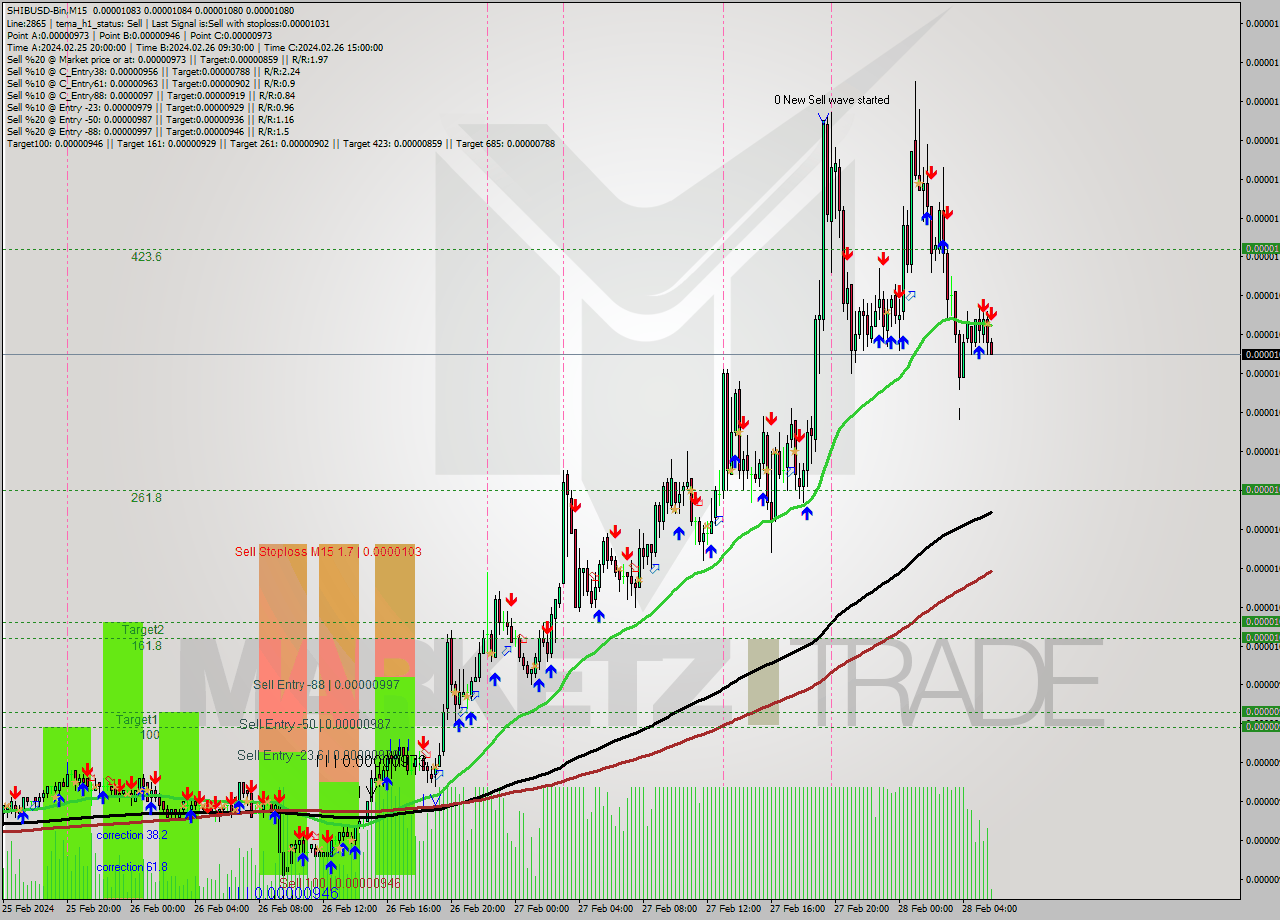Click the '25 Feb 20:00' time axis label
1280x920 pixels.
click(93, 909)
